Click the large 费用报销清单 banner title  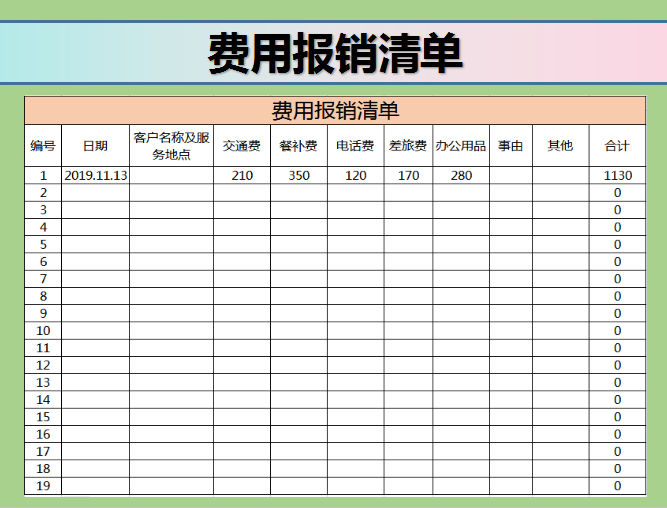pyautogui.click(x=334, y=52)
